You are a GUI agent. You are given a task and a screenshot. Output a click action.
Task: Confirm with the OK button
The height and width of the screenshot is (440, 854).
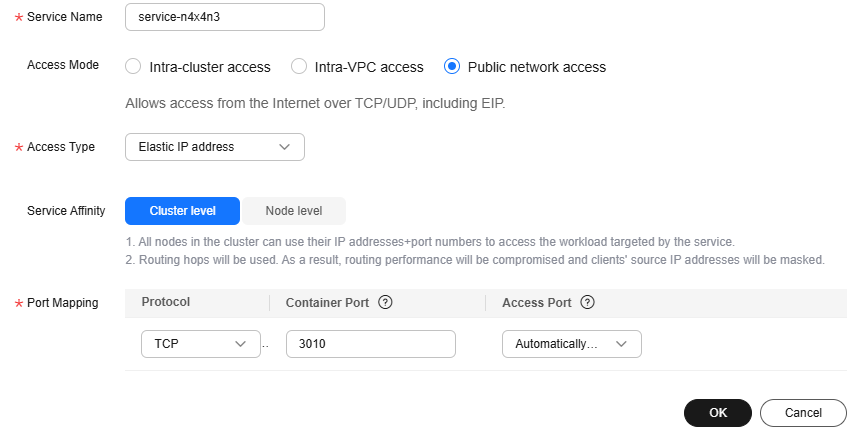coord(718,413)
